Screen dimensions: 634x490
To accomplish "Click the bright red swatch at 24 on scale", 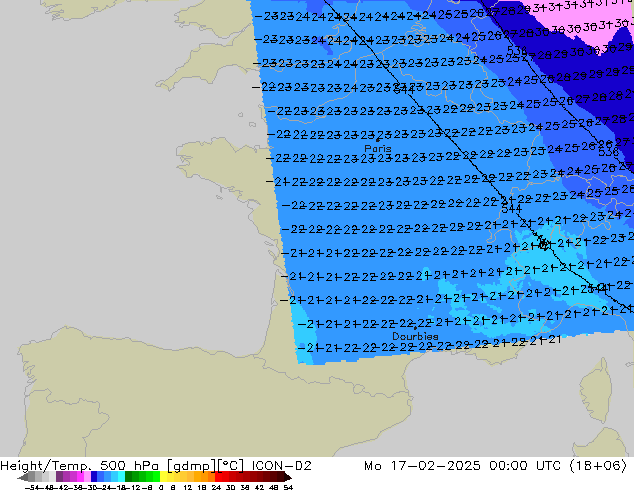I will point(218,476).
